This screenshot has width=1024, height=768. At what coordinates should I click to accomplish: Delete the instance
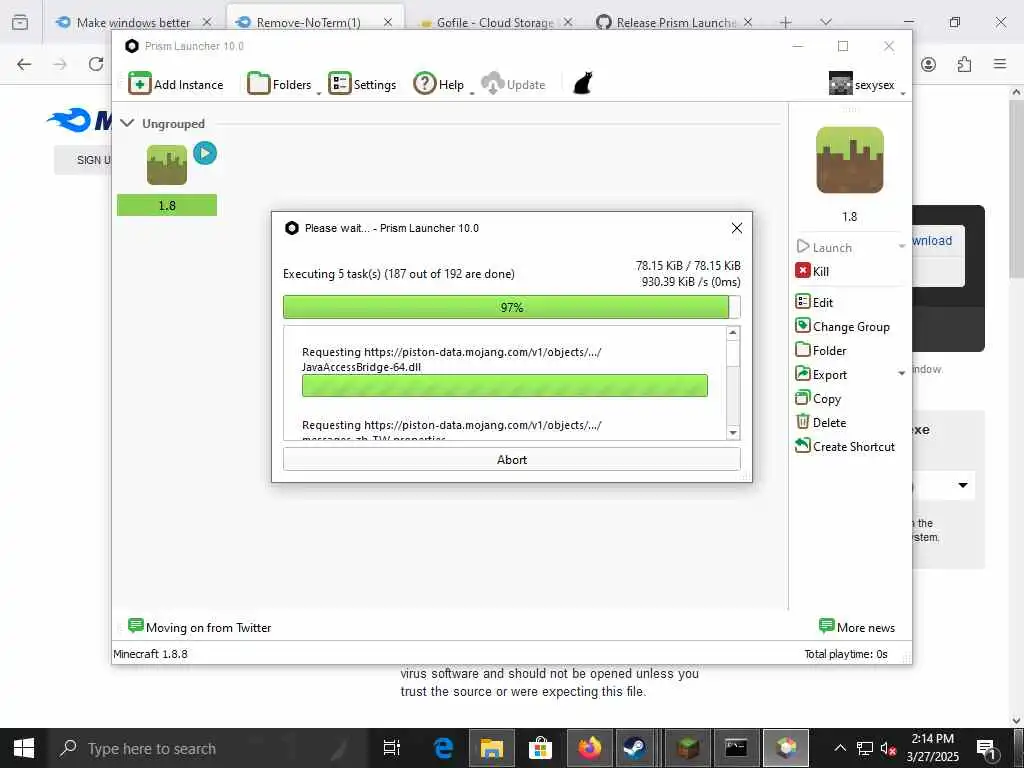[821, 423]
